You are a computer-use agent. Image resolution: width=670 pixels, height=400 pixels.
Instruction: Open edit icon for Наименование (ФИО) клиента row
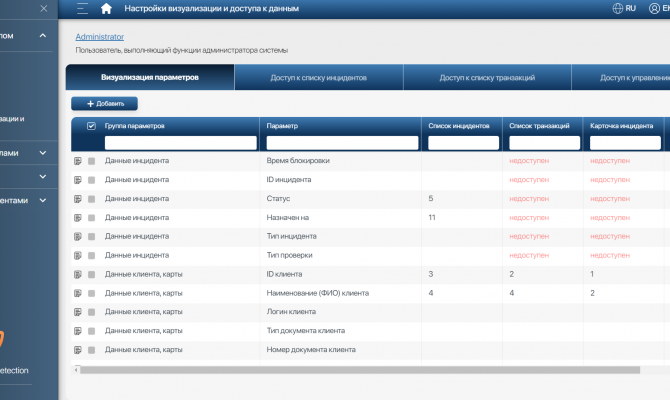point(78,293)
